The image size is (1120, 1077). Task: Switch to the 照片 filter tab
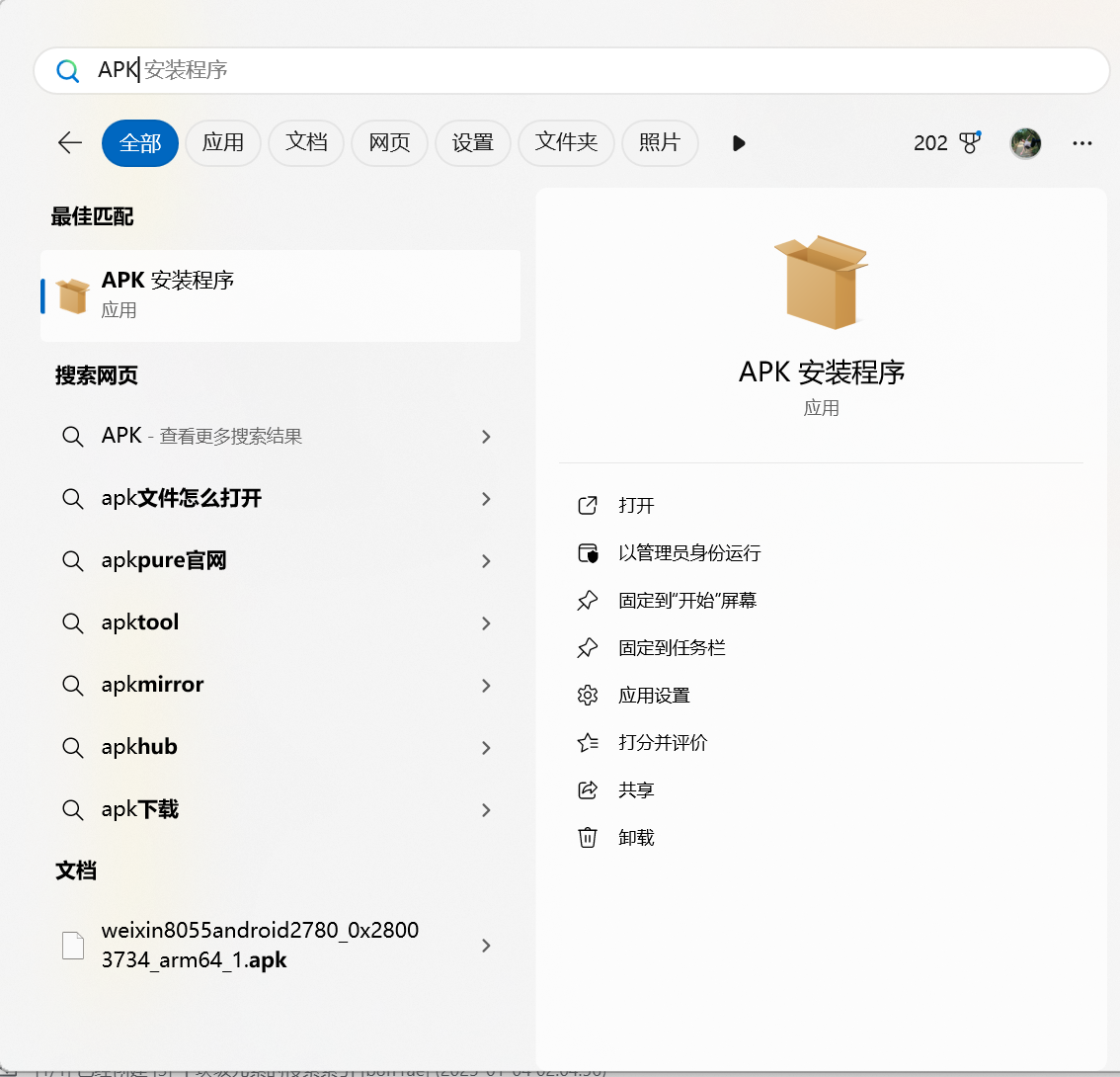[x=660, y=143]
